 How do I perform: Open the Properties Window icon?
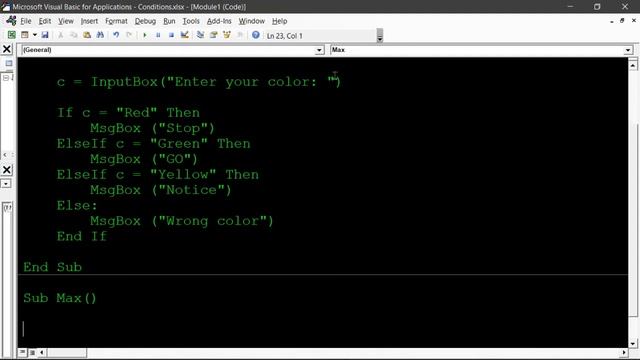213,35
